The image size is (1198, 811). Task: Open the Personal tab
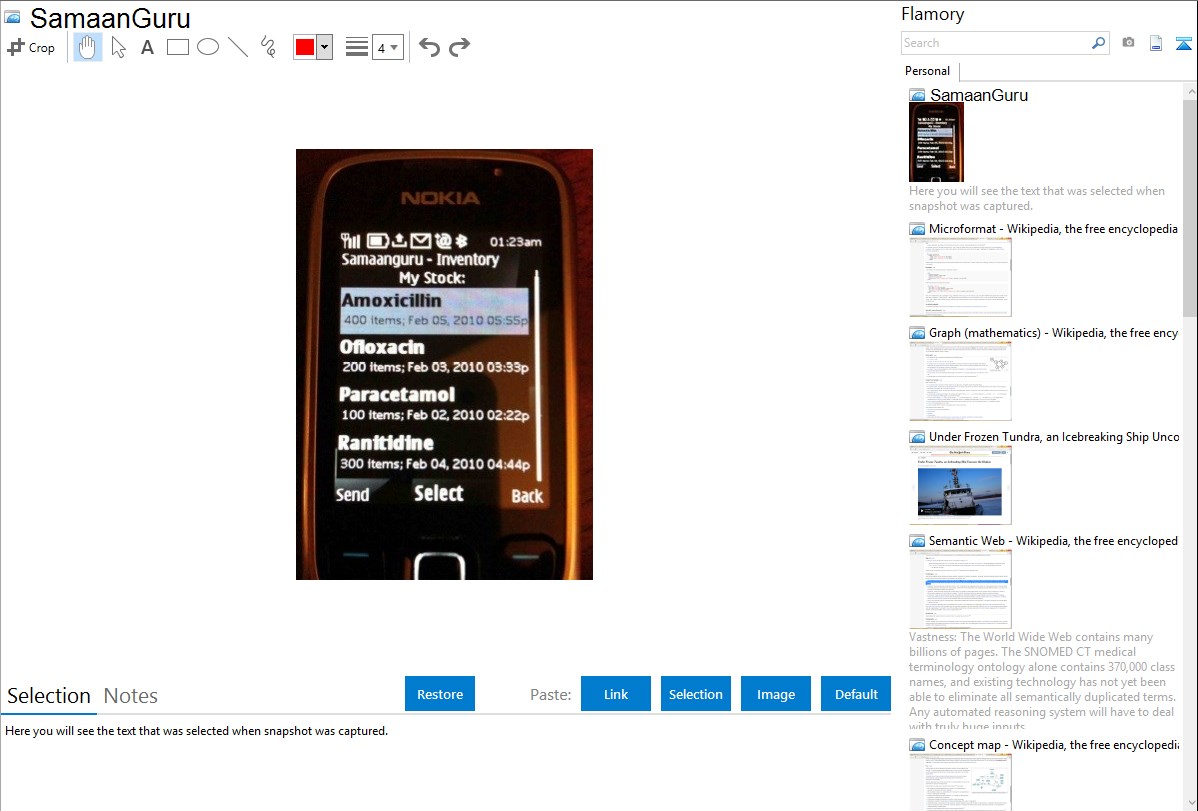928,71
